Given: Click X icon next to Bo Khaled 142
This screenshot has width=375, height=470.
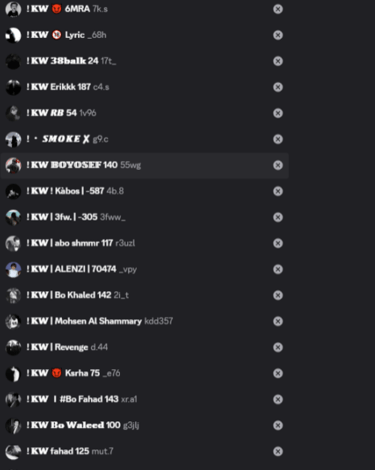Looking at the screenshot, I should click(278, 295).
